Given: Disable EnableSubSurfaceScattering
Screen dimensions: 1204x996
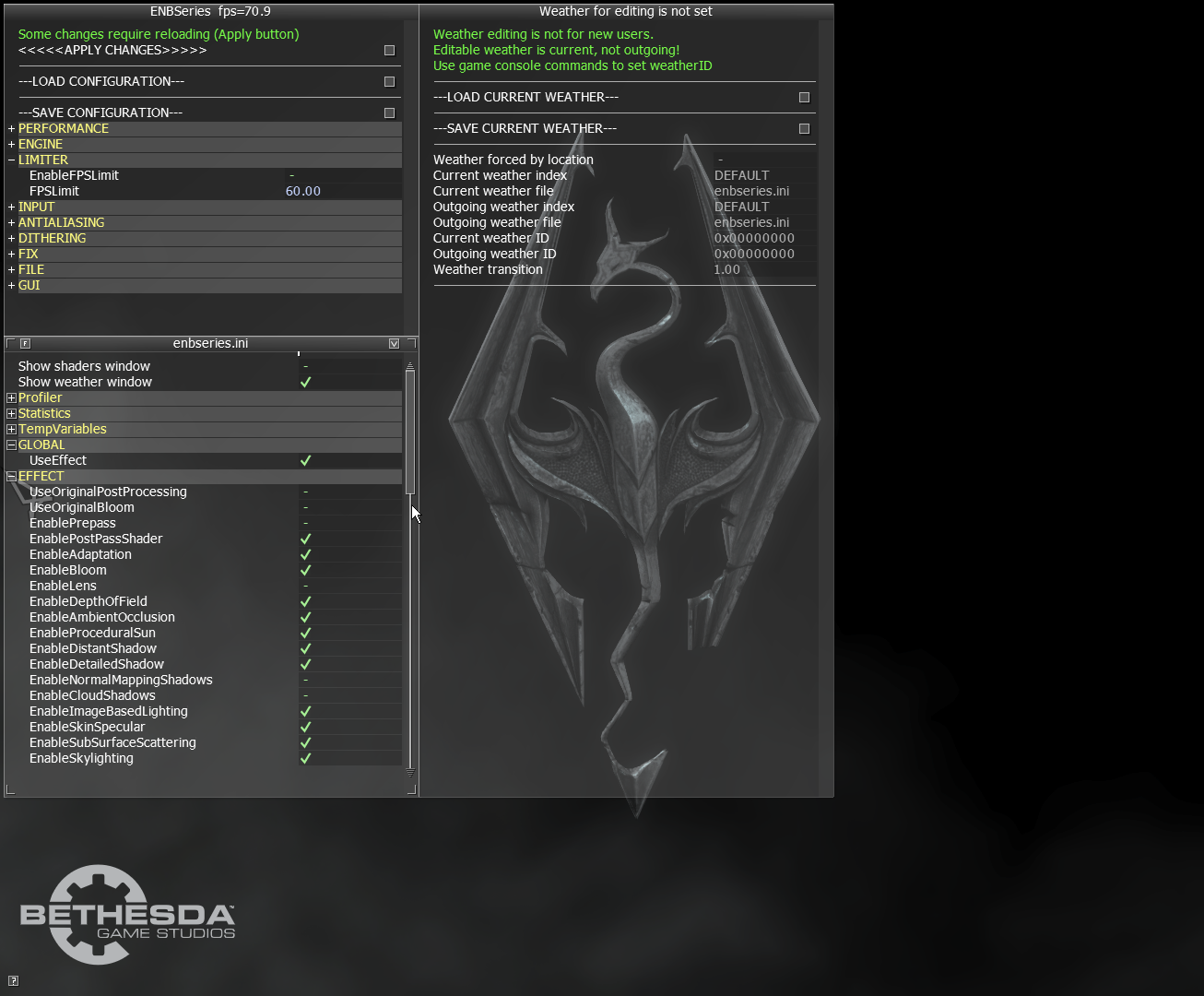Looking at the screenshot, I should 305,742.
